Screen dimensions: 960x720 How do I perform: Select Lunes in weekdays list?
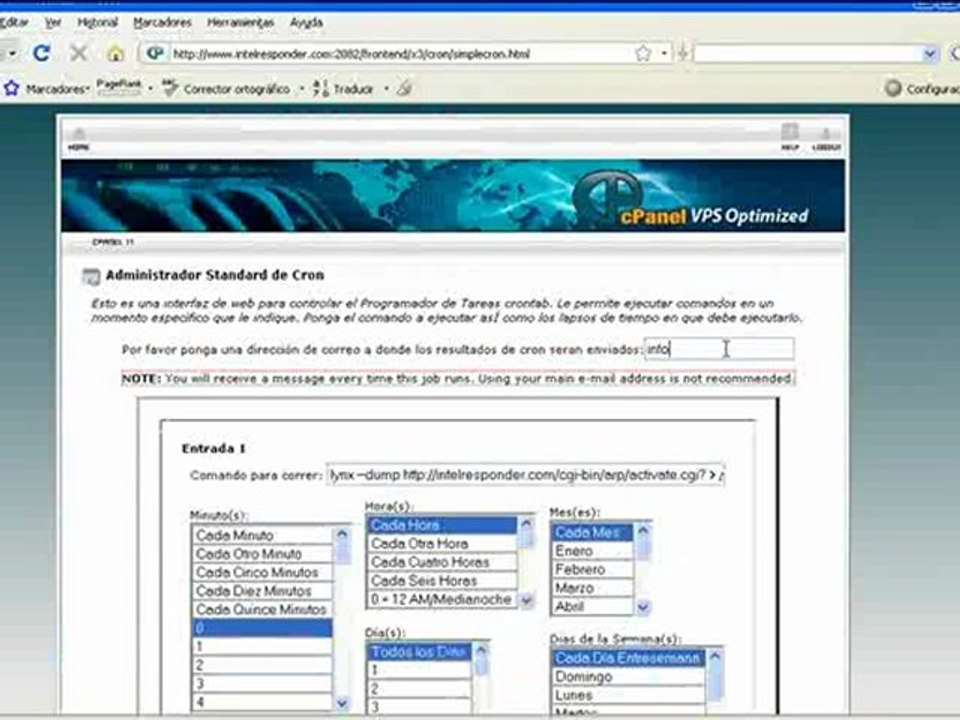628,696
